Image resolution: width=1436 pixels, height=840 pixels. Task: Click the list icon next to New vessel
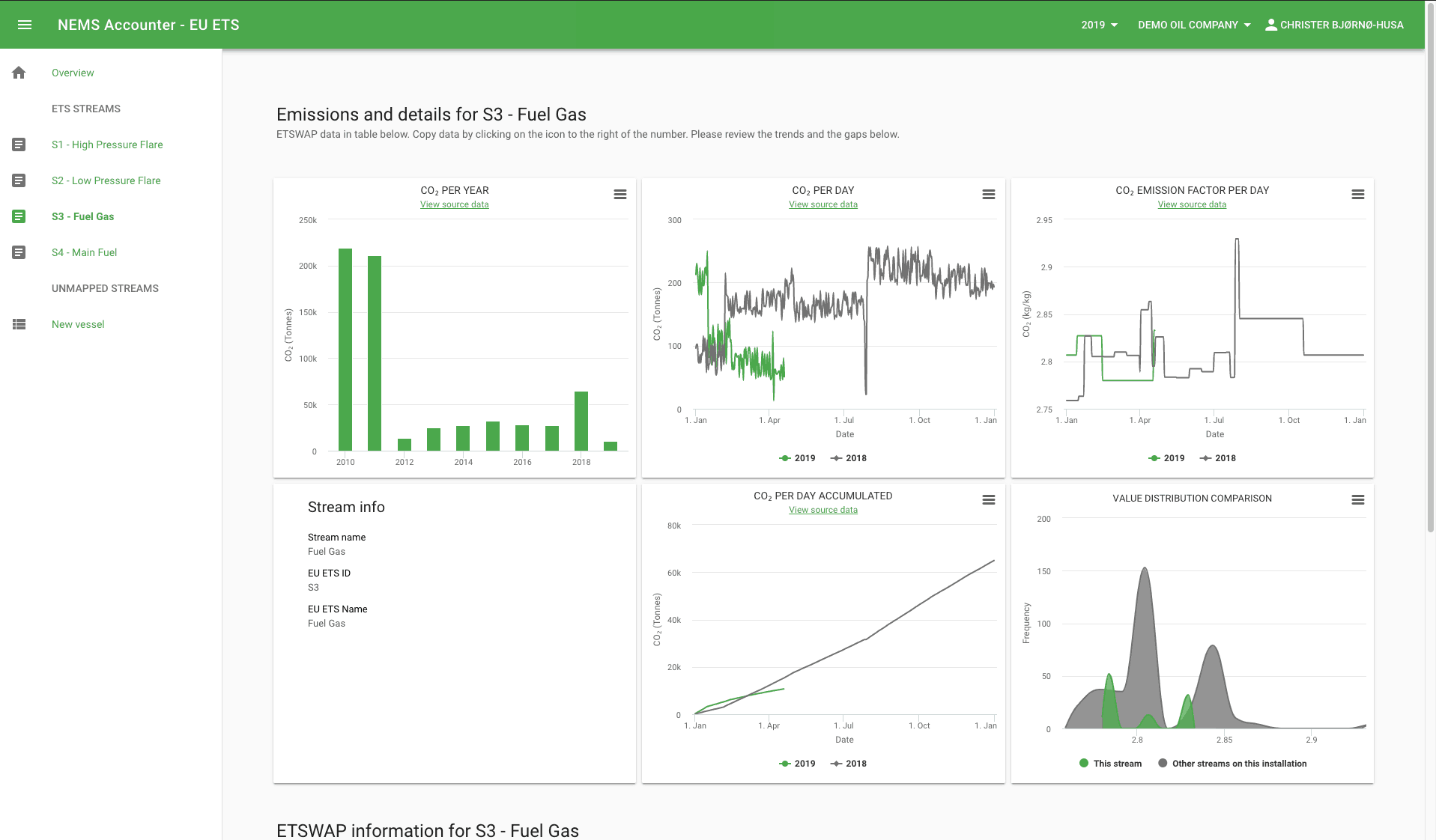coord(18,324)
